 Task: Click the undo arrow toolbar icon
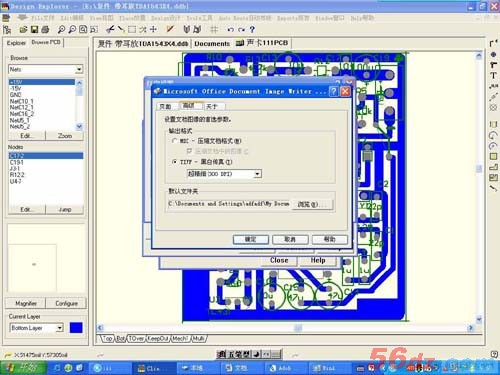(230, 30)
